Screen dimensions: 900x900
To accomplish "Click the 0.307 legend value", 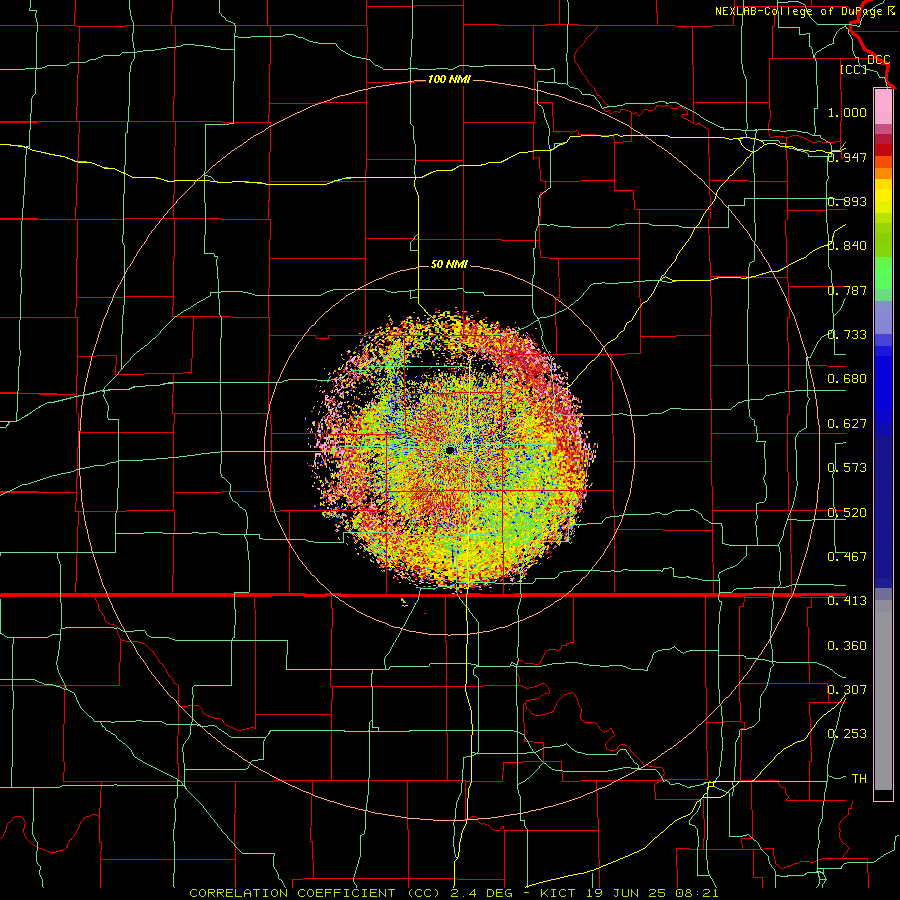I will pos(847,690).
